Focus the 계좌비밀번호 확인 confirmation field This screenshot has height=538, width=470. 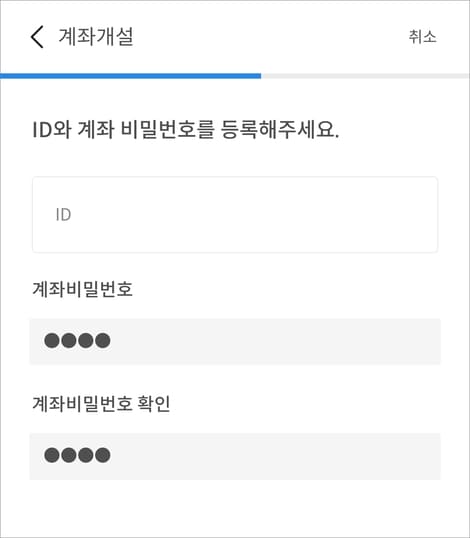pyautogui.click(x=235, y=456)
